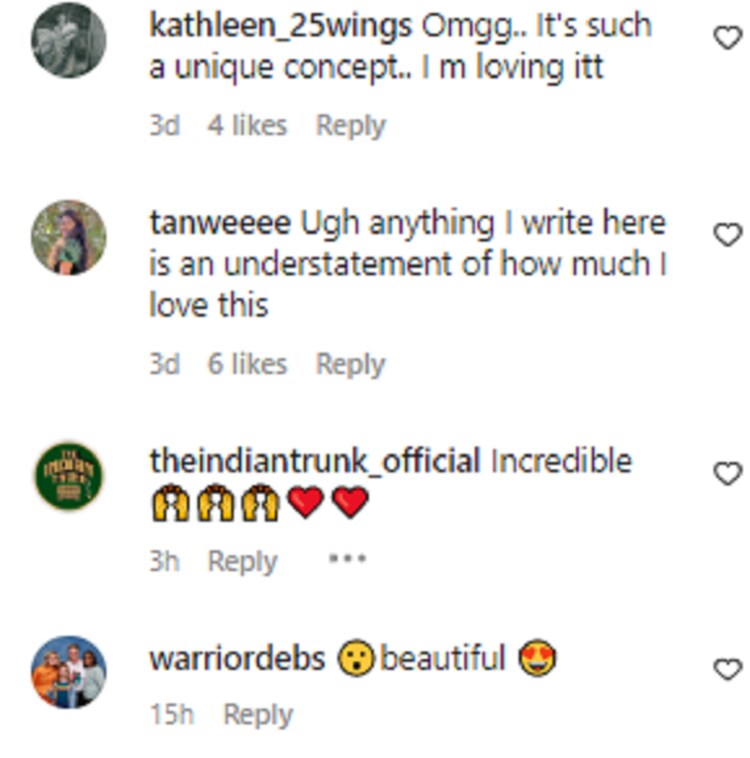Image resolution: width=750 pixels, height=758 pixels.
Task: Visit theindiantrunk_official username link
Action: tap(314, 461)
